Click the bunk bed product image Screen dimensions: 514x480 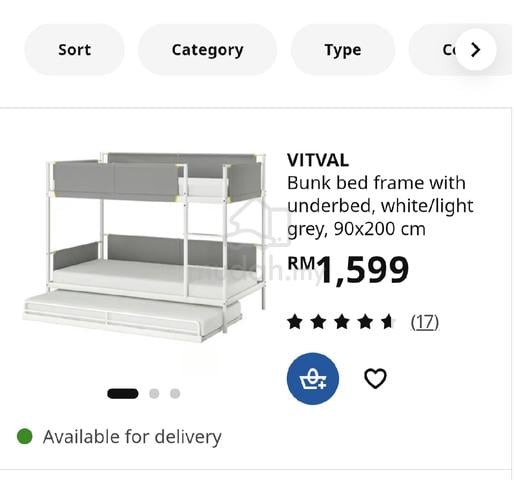click(x=145, y=247)
